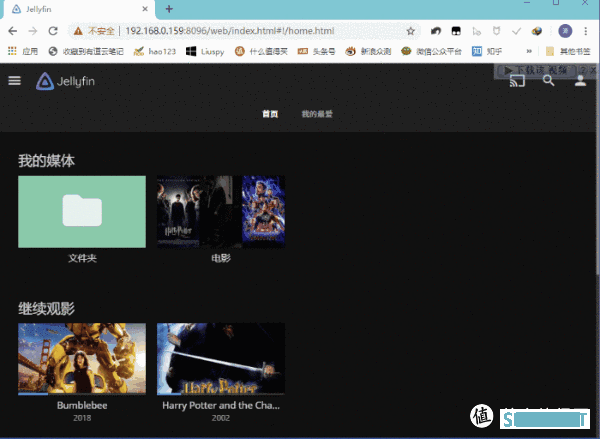Open a new browser tab

(x=169, y=9)
